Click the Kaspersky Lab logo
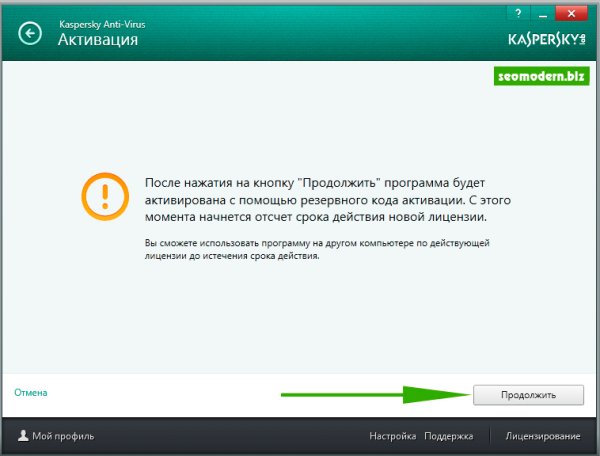 [x=547, y=39]
